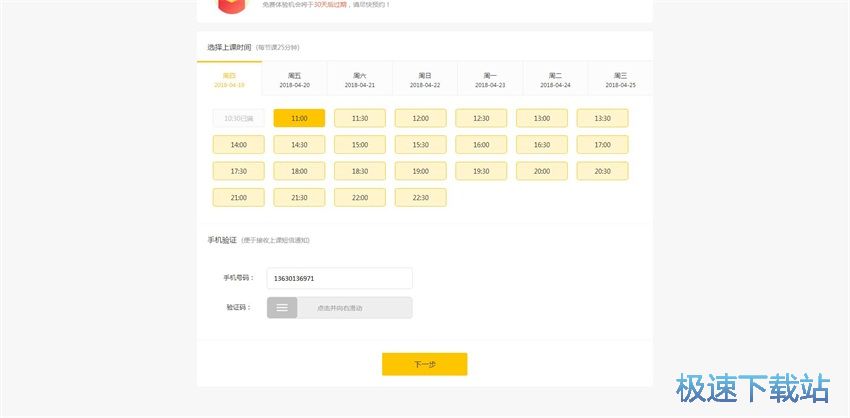Choose the 17:30 time slot

(239, 171)
